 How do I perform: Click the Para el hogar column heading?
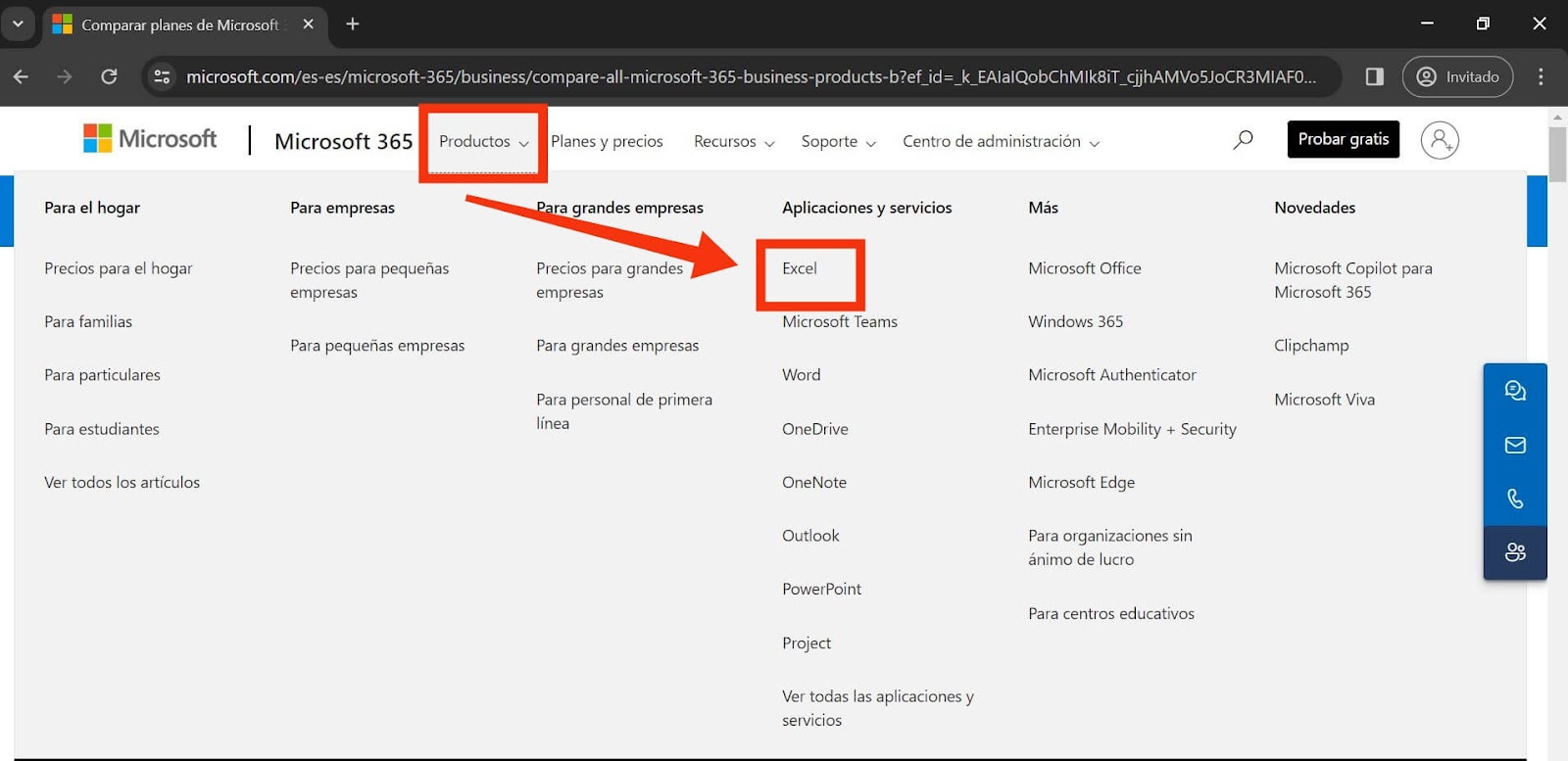pyautogui.click(x=91, y=208)
